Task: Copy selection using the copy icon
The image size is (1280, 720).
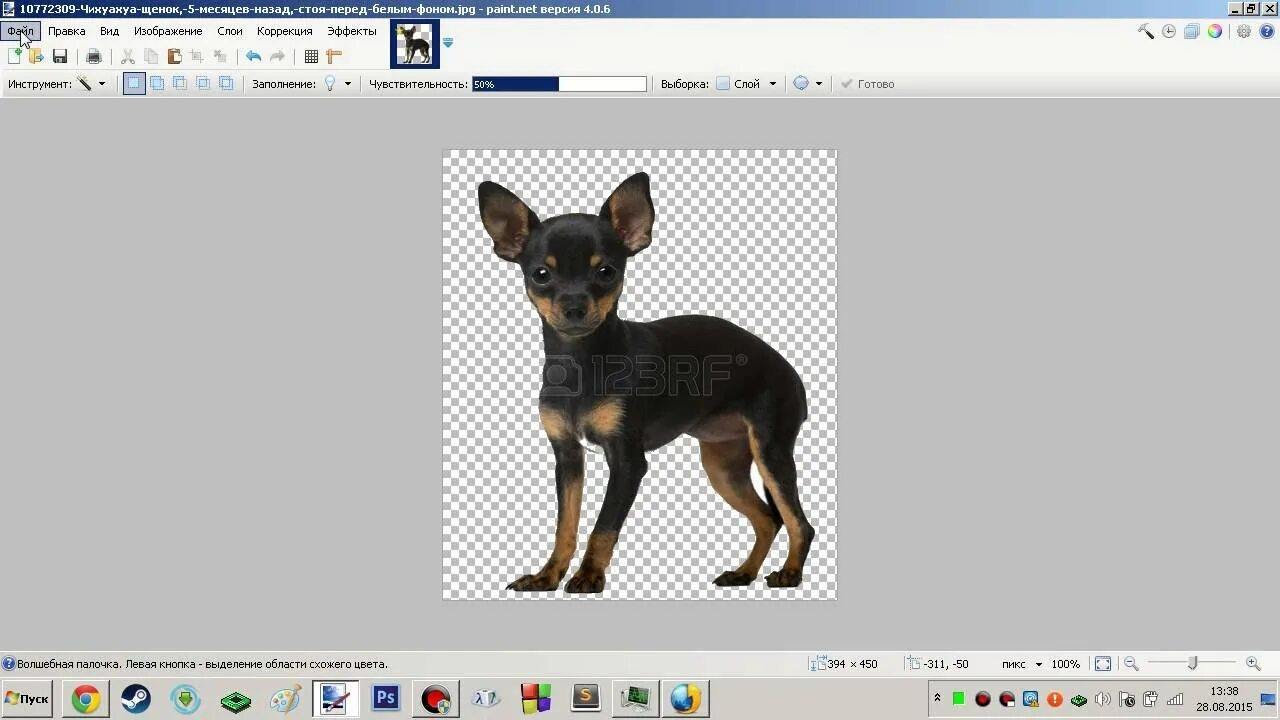Action: point(151,57)
